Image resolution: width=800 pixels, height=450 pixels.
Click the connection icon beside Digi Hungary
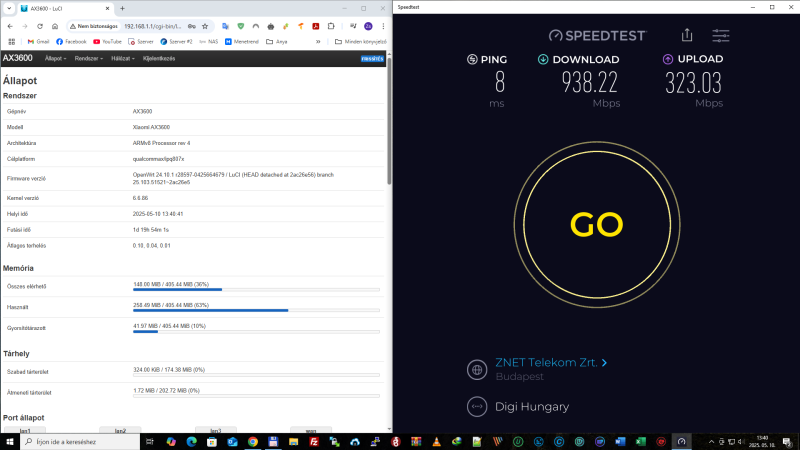[477, 407]
